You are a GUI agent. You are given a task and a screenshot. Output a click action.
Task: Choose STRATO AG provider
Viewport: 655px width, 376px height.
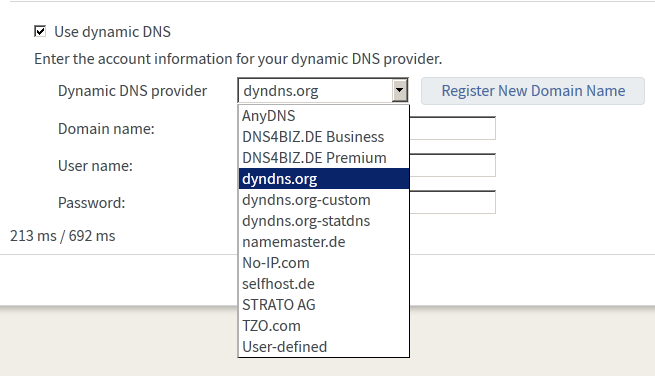324,305
